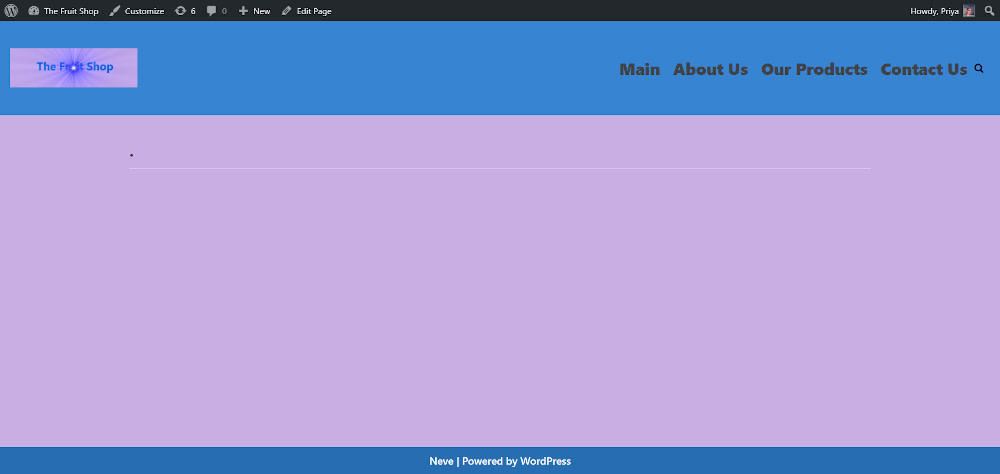Click the dashboard gauge icon beside The Fruit Shop
1000x474 pixels.
pyautogui.click(x=34, y=11)
